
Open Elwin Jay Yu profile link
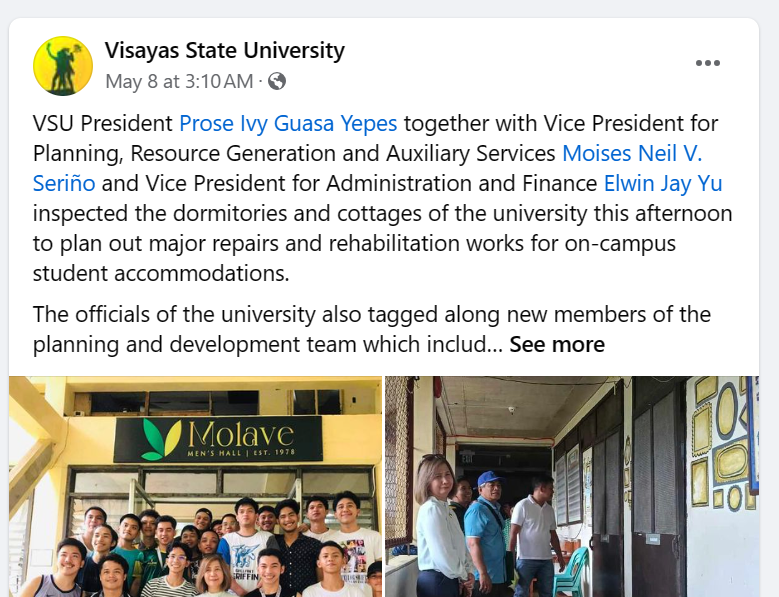coord(662,184)
